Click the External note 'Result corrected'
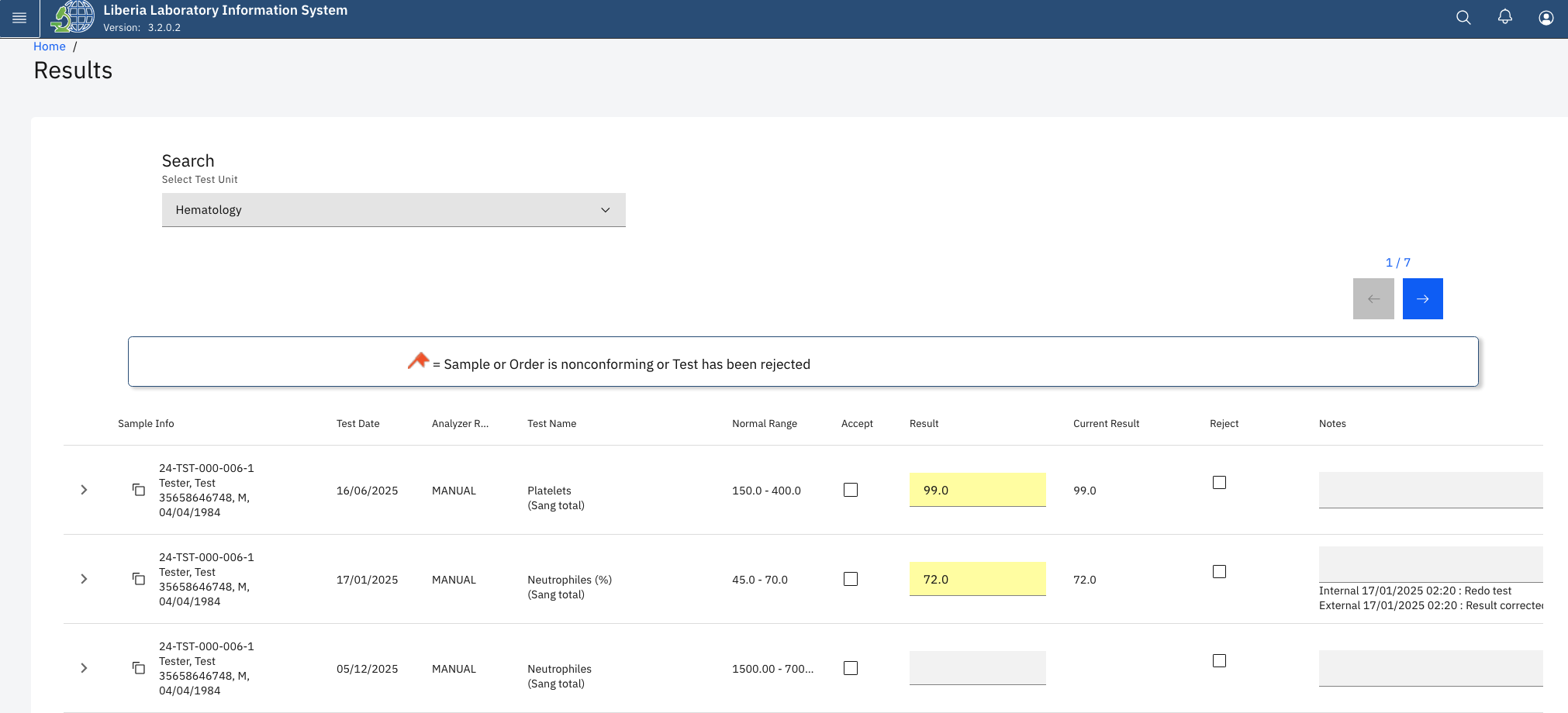The height and width of the screenshot is (713, 1568). pyautogui.click(x=1431, y=605)
